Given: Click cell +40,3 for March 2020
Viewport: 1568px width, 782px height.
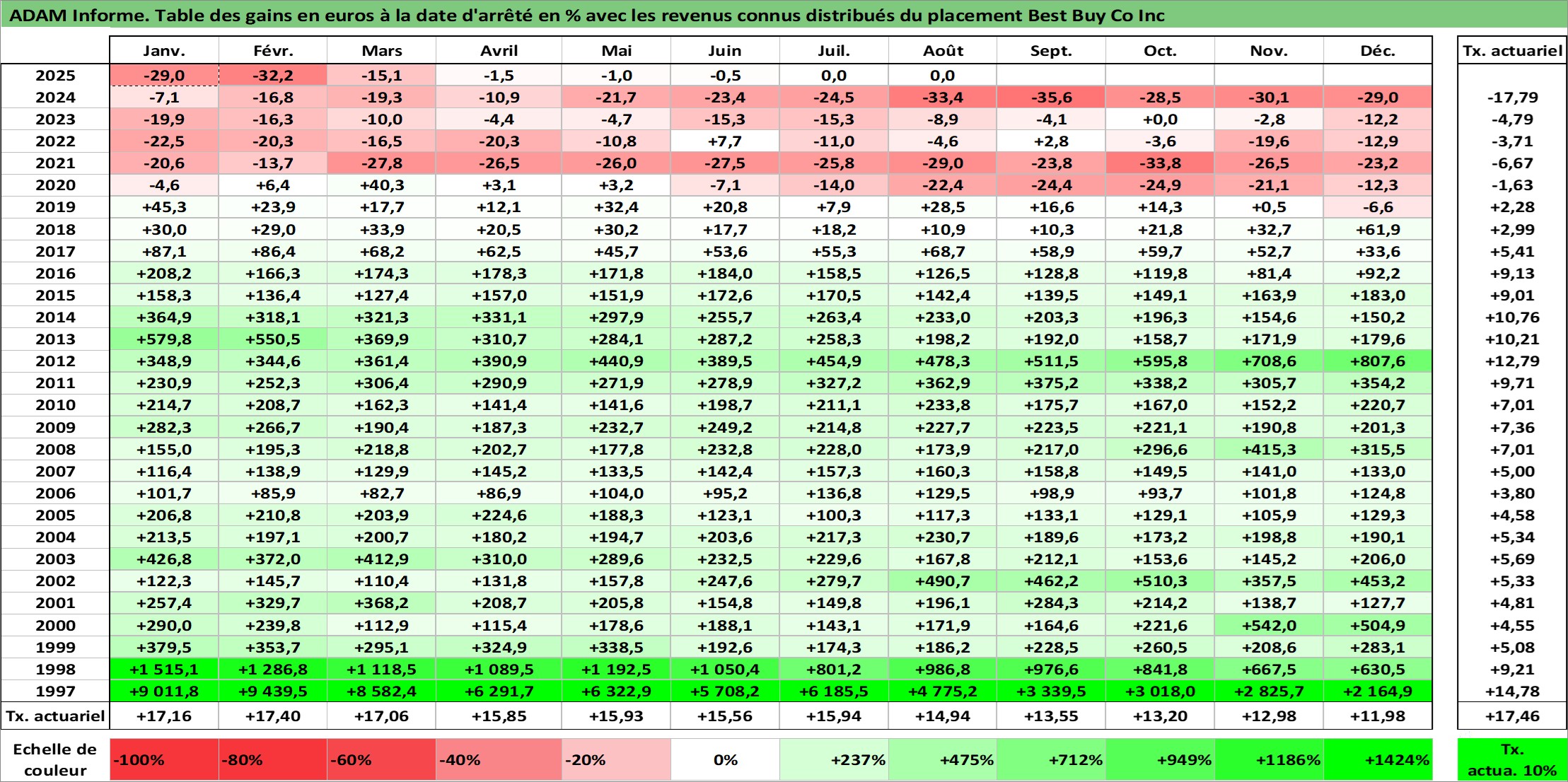Looking at the screenshot, I should [x=381, y=185].
